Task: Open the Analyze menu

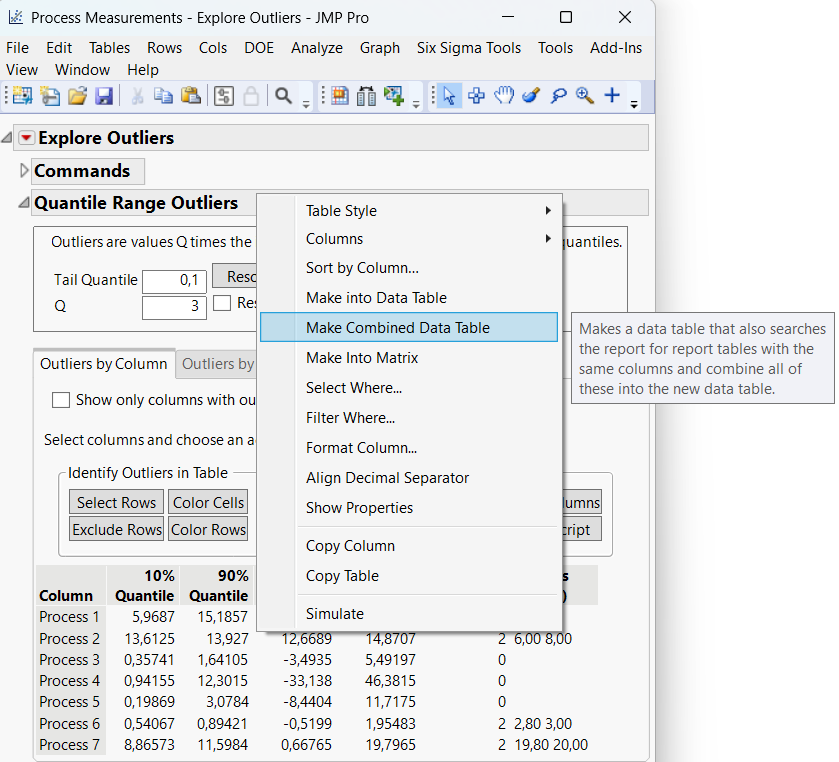Action: 317,47
